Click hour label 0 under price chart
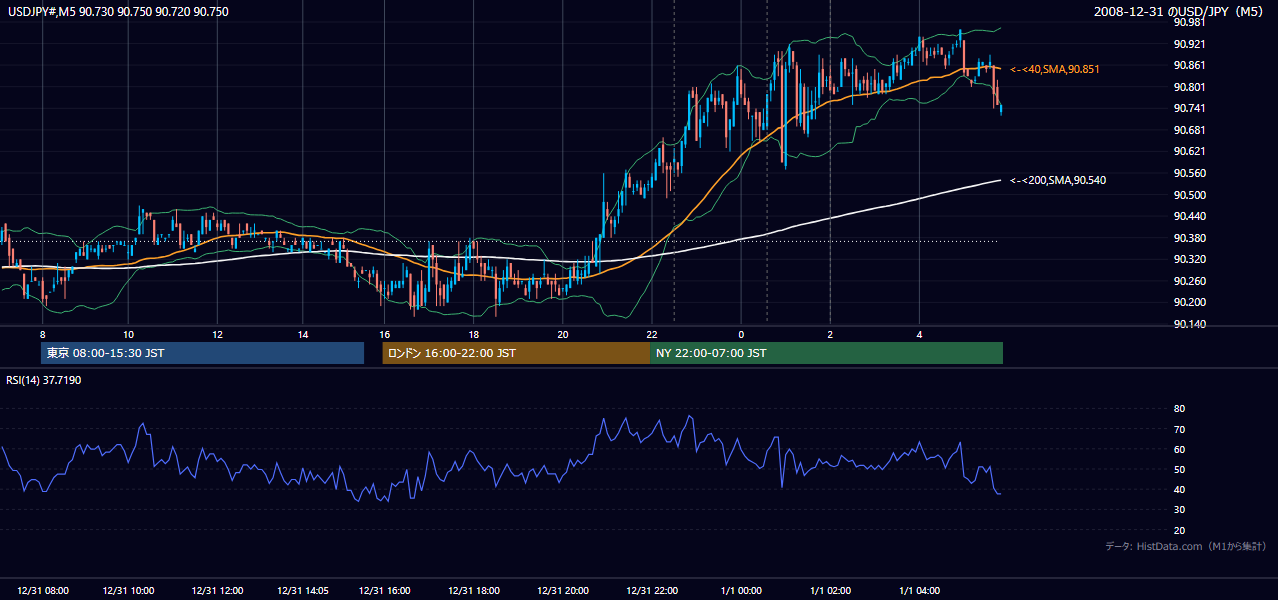Viewport: 1278px width, 600px height. (x=741, y=334)
